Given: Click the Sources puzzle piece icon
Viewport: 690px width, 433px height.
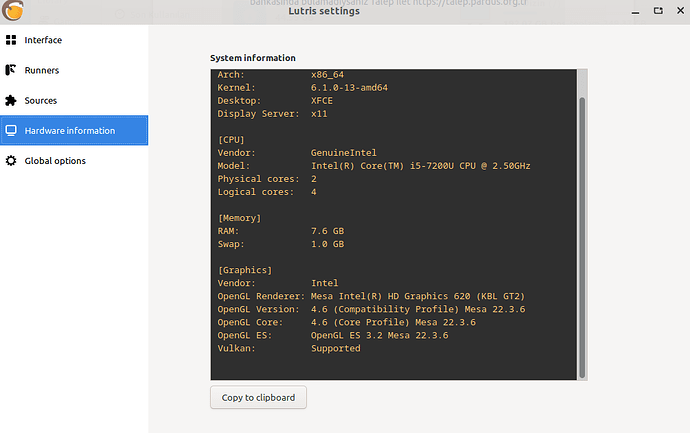Looking at the screenshot, I should [x=11, y=100].
